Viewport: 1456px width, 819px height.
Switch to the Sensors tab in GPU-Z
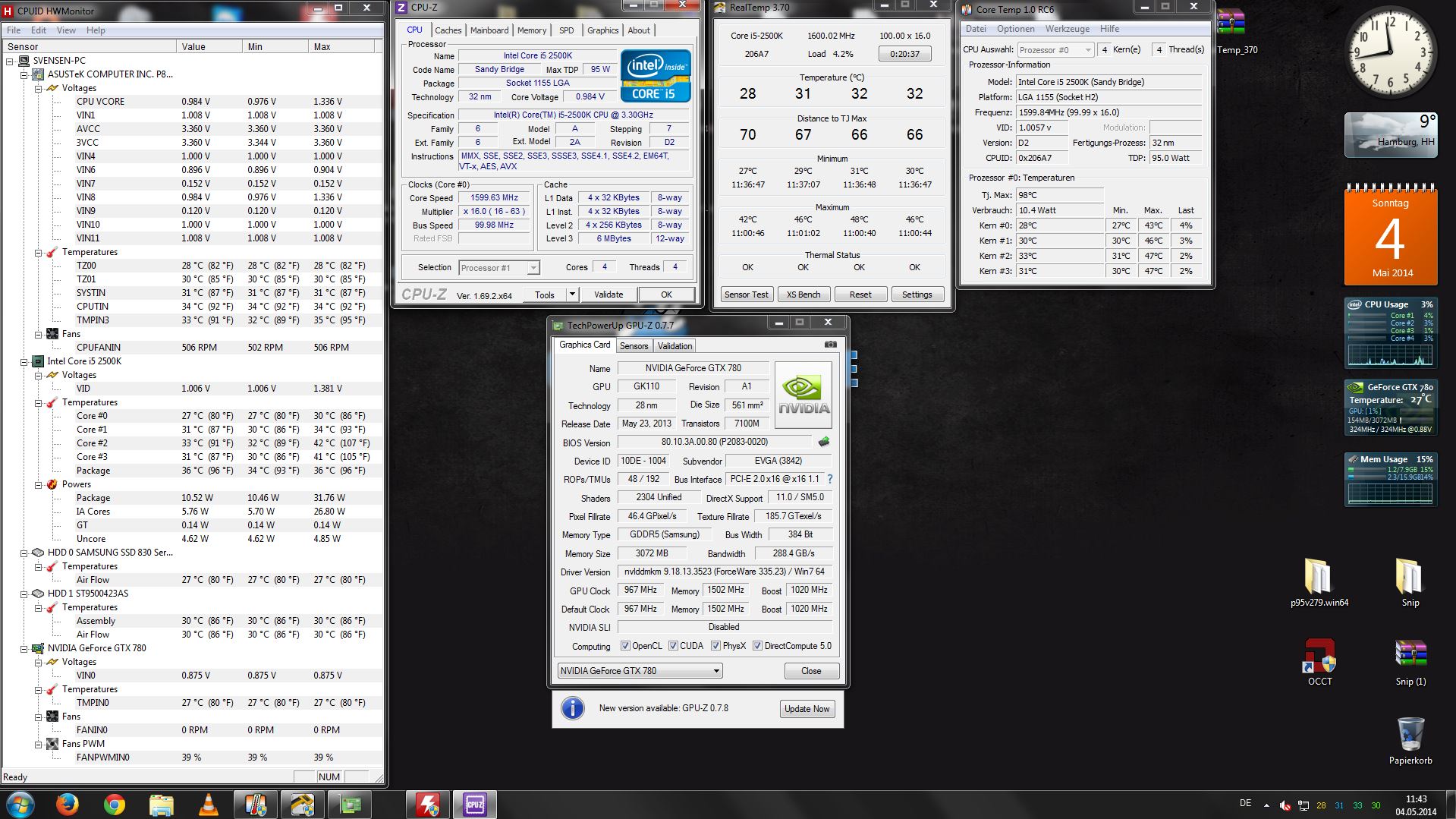634,346
